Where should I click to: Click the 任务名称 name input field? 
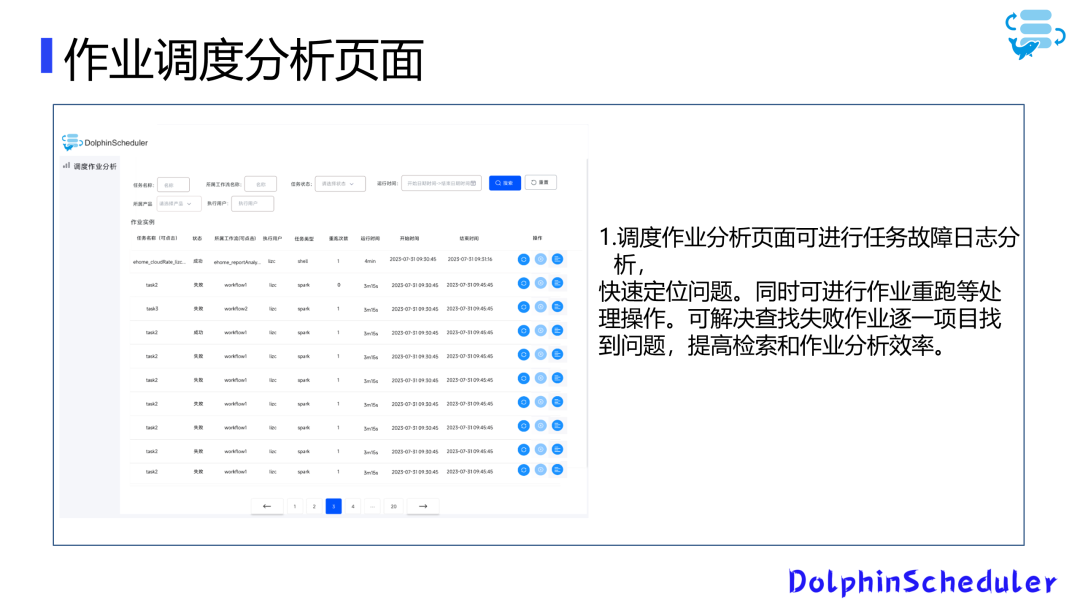[x=174, y=185]
